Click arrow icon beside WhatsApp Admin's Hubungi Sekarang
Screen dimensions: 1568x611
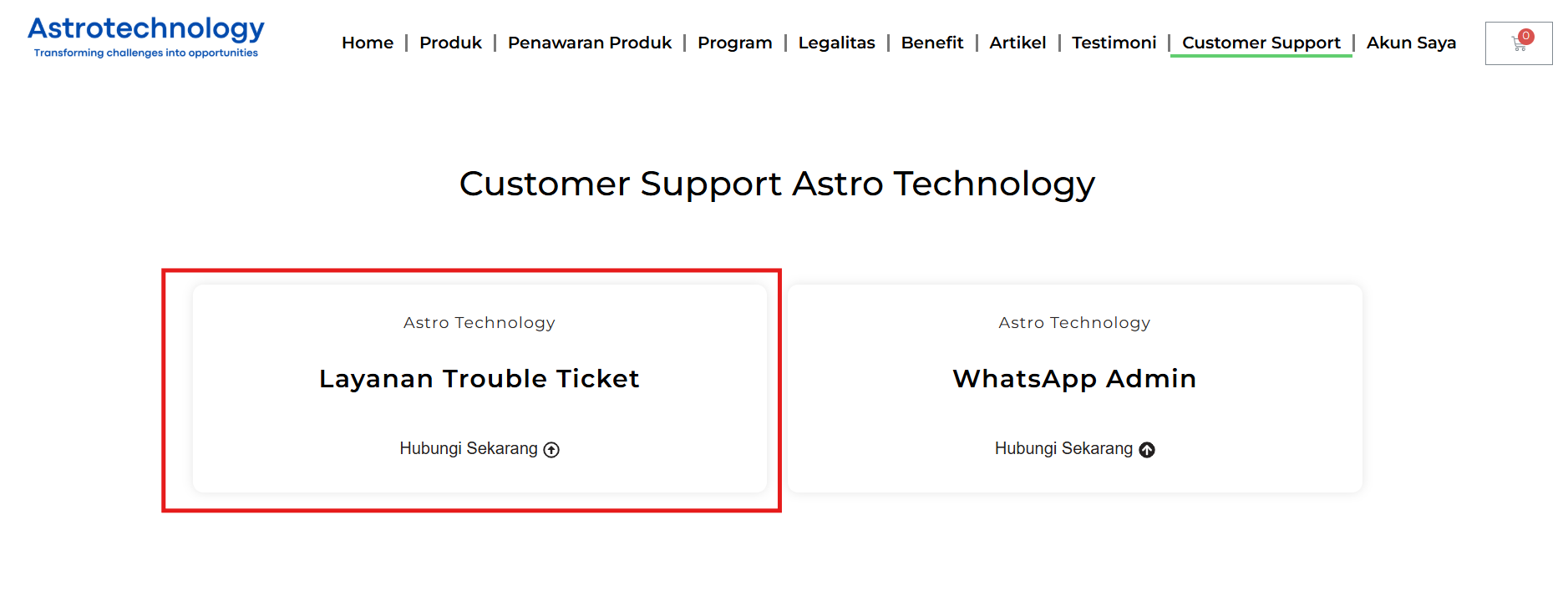[x=1147, y=450]
